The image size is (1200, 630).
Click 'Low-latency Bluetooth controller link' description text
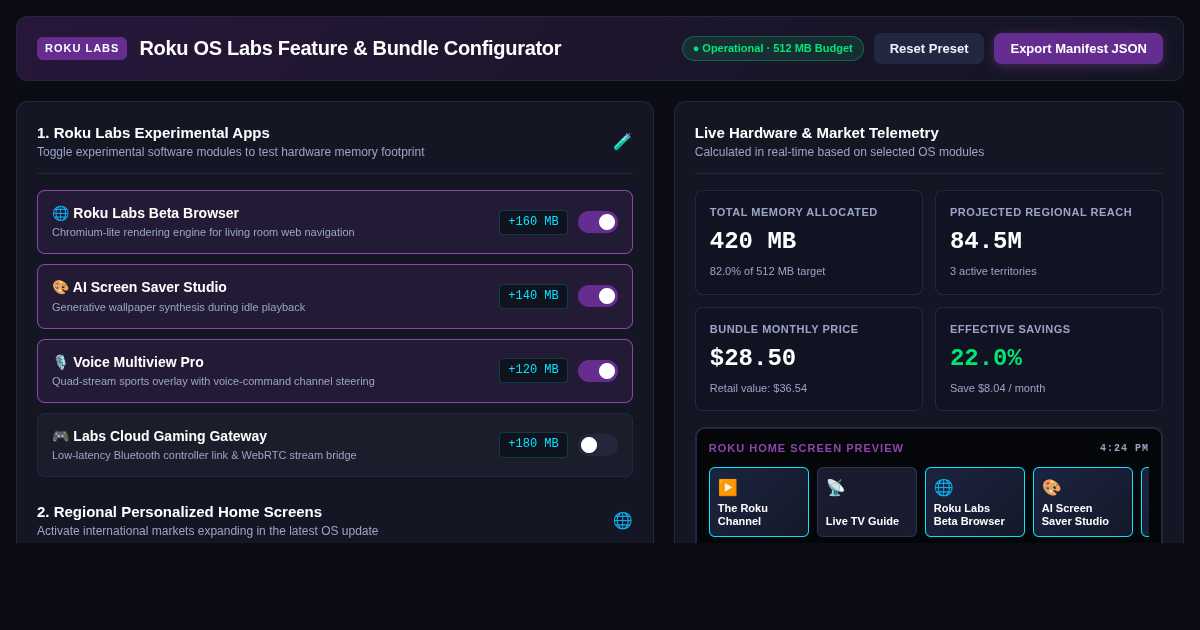pyautogui.click(x=204, y=455)
